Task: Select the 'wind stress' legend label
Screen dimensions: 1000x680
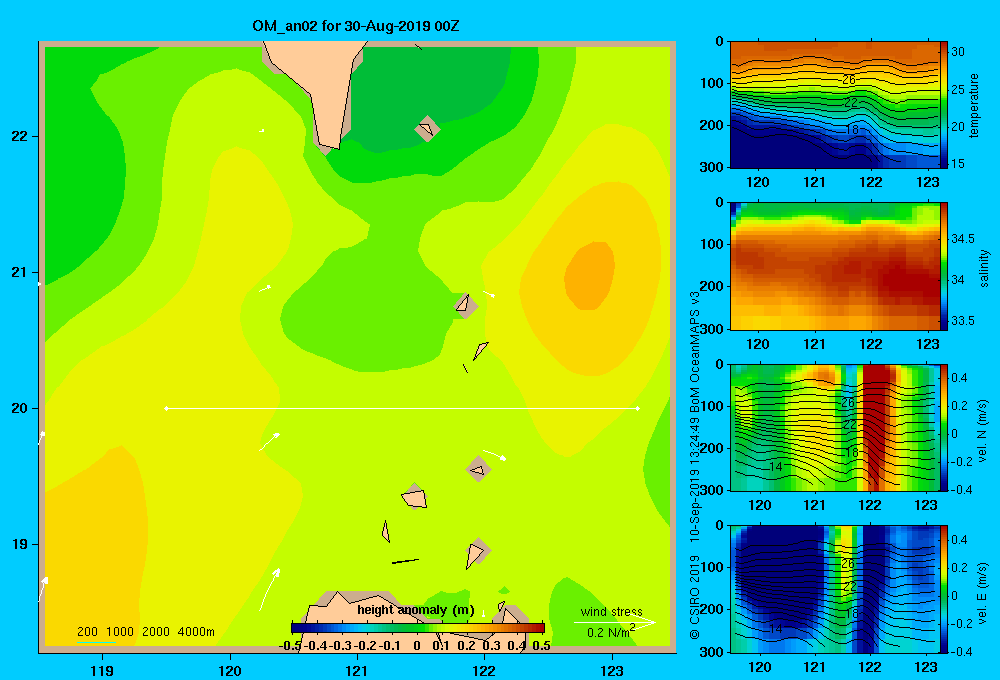Action: [612, 611]
